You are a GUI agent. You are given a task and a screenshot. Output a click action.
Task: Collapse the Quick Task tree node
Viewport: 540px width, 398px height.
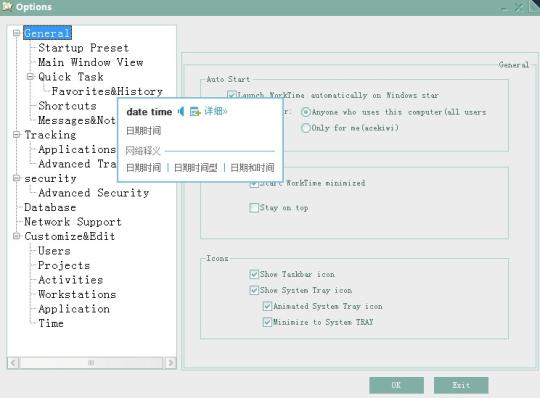point(30,76)
